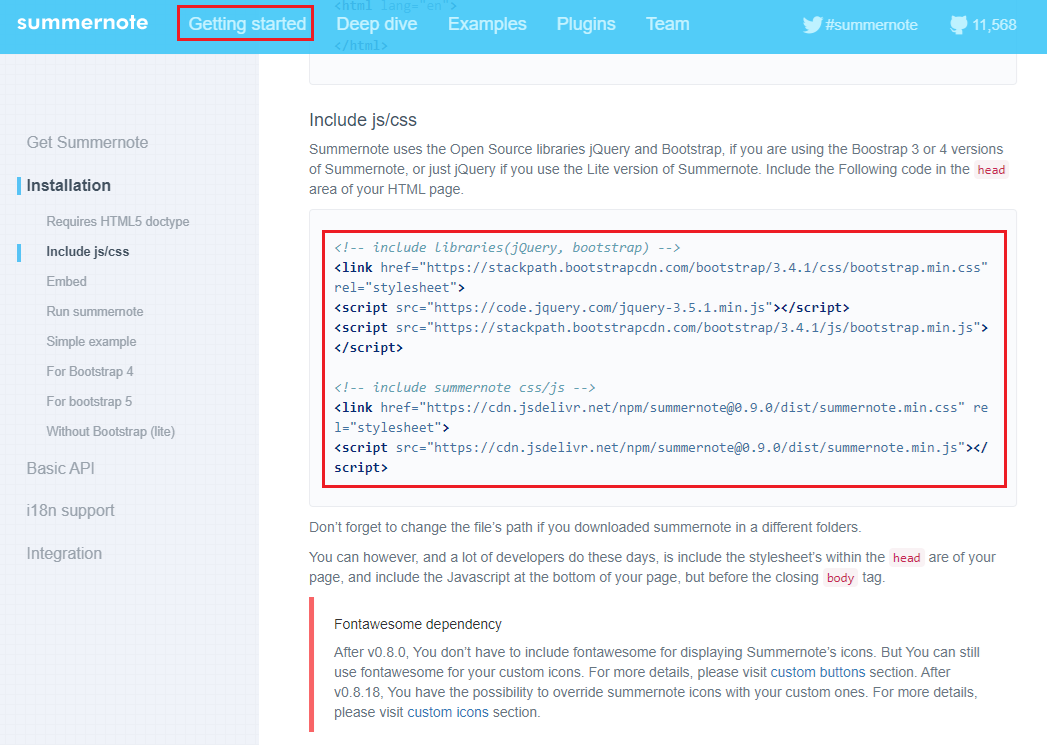
Task: Open the #summernote Twitter link
Action: (x=860, y=25)
